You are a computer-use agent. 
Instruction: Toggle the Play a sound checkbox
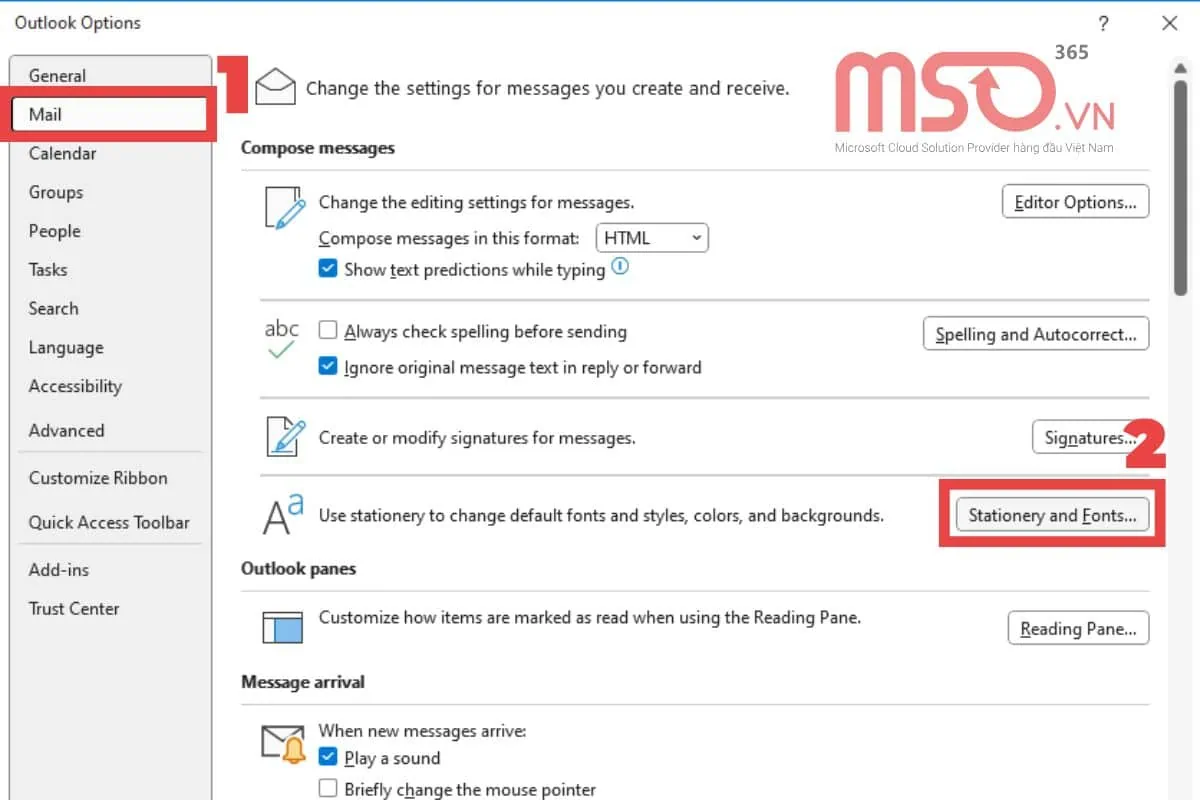click(327, 757)
